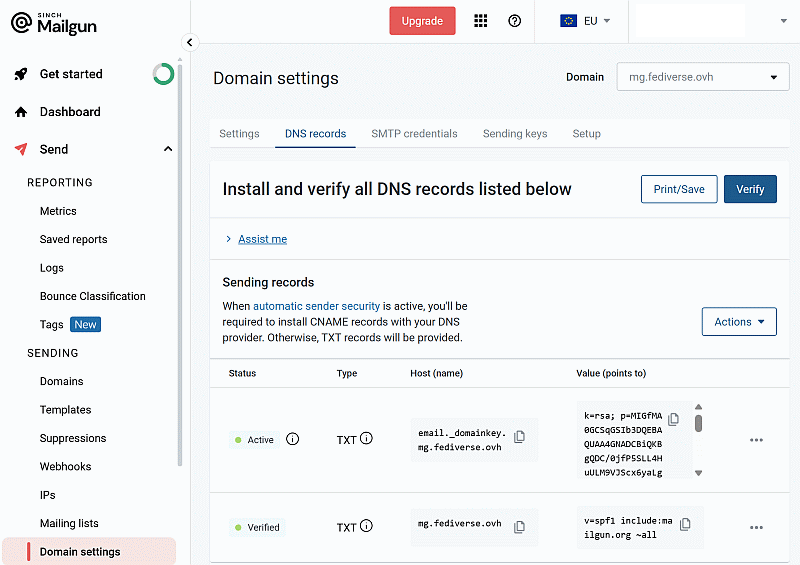
Task: Click the Upgrade button
Action: pyautogui.click(x=422, y=21)
